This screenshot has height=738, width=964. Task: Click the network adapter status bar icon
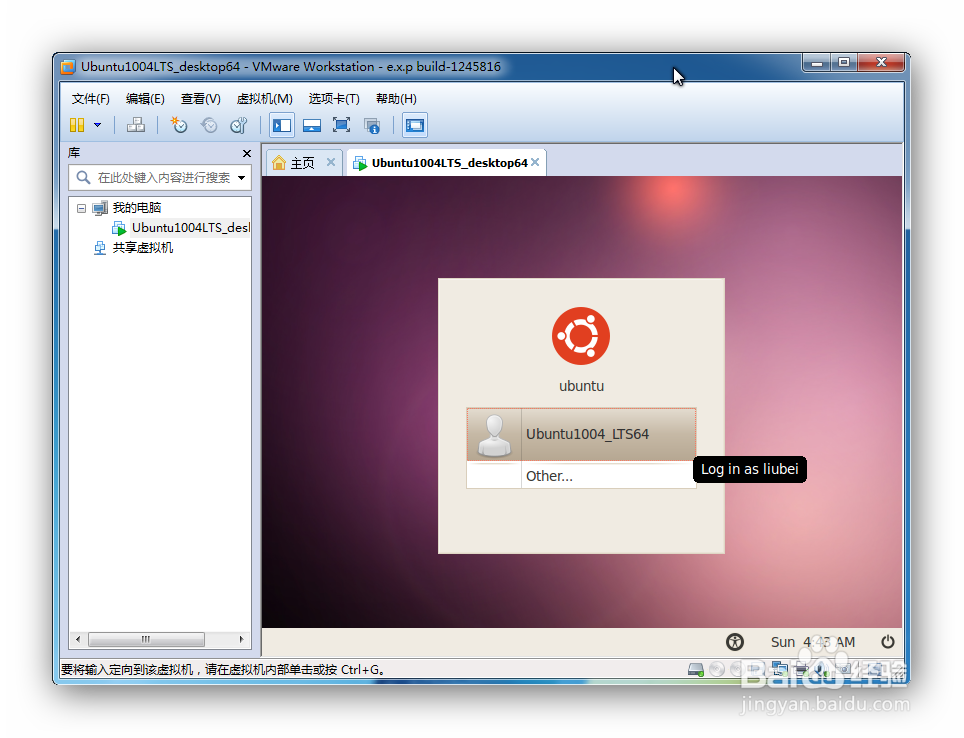click(780, 669)
